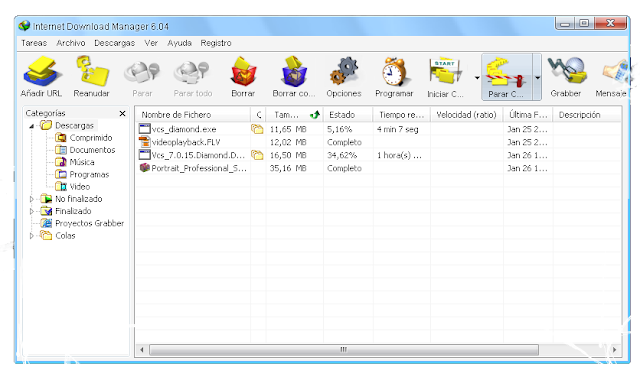Sort by Tiempo restante column header

401,115
